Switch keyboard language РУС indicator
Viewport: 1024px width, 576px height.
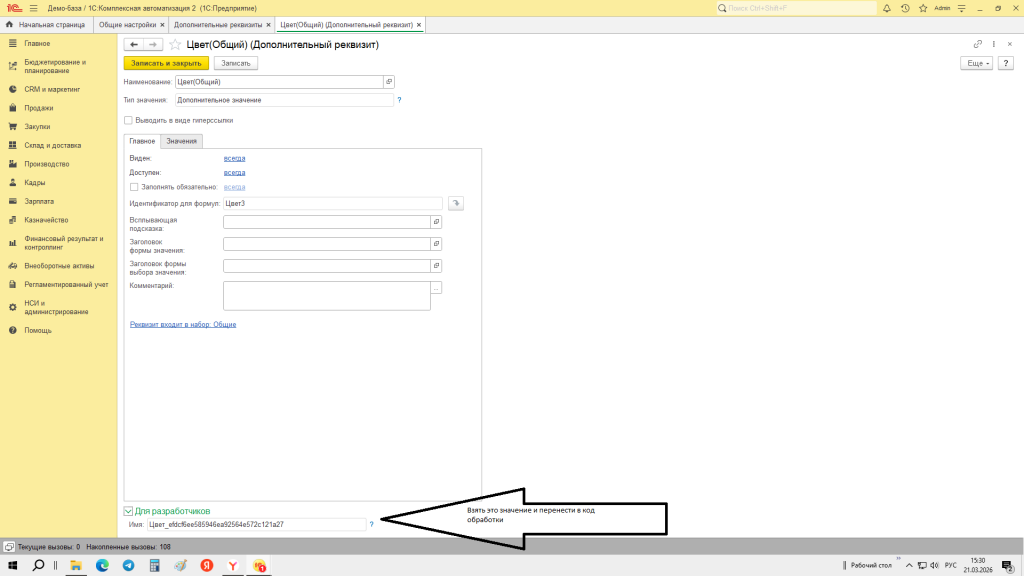click(x=950, y=566)
